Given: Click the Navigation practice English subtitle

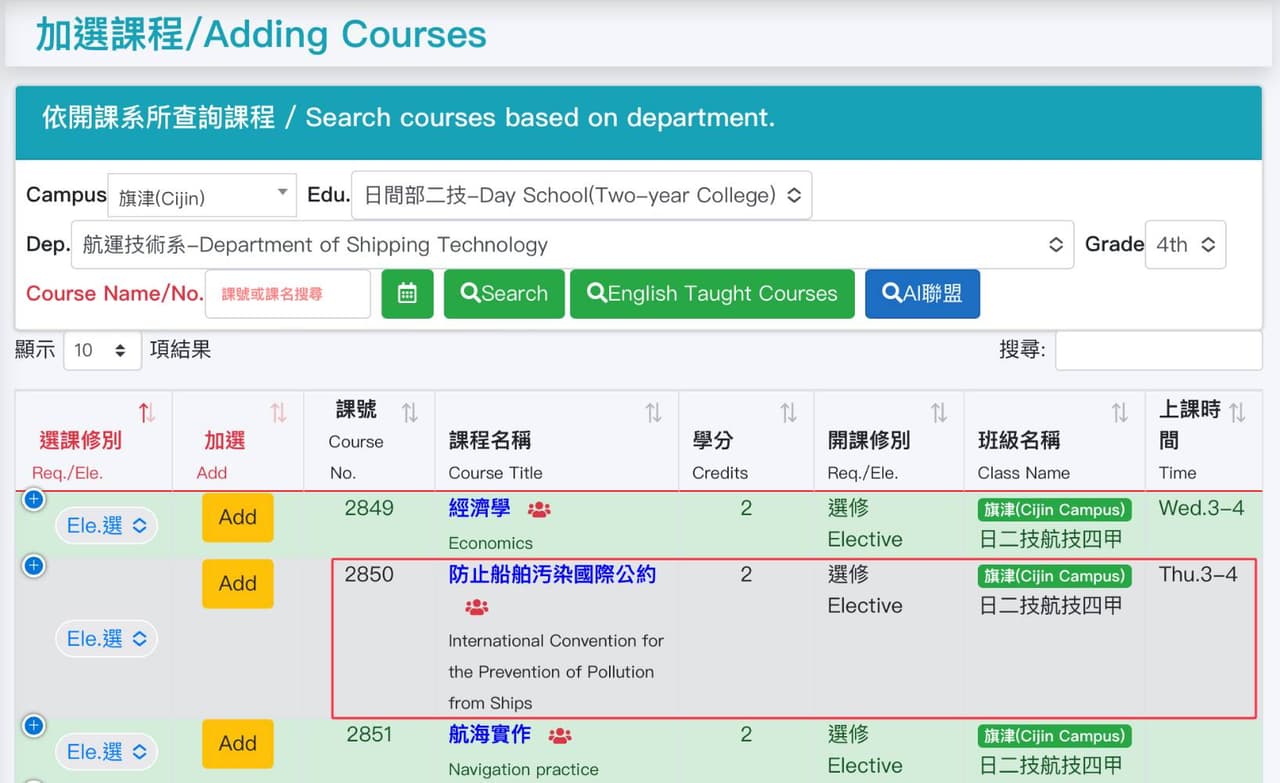Looking at the screenshot, I should pyautogui.click(x=523, y=770).
